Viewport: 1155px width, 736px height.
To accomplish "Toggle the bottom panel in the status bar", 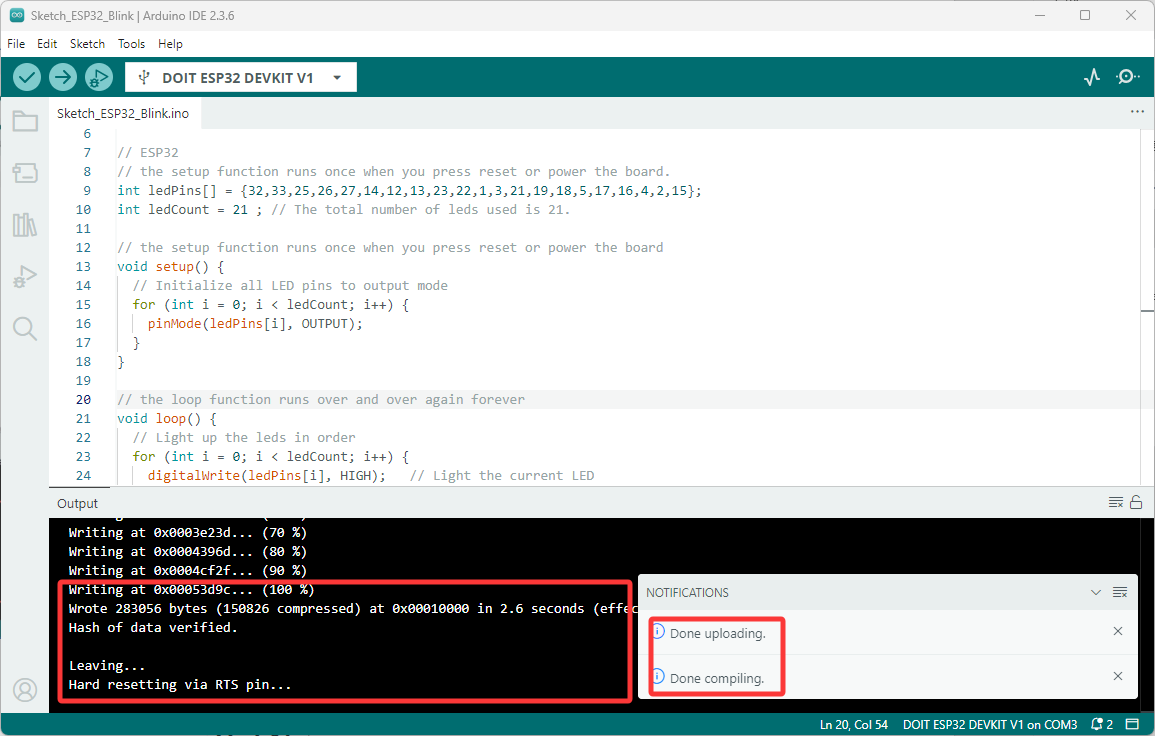I will tap(1132, 724).
